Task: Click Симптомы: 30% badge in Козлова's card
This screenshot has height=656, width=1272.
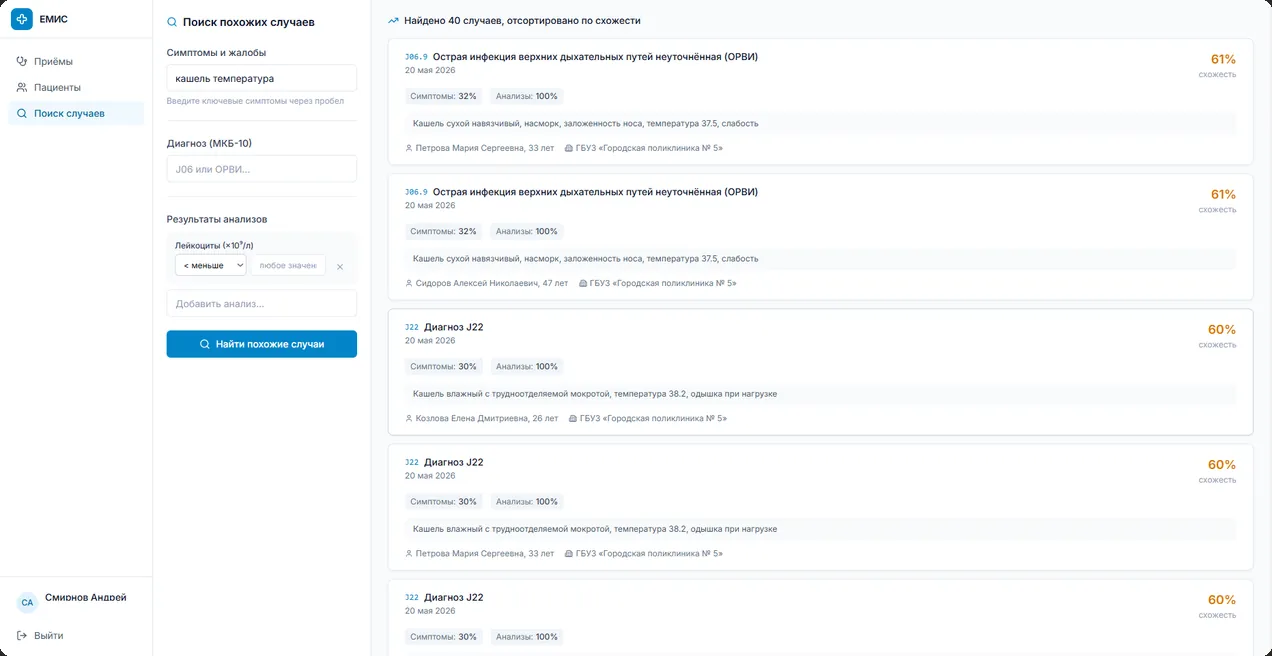Action: [443, 366]
